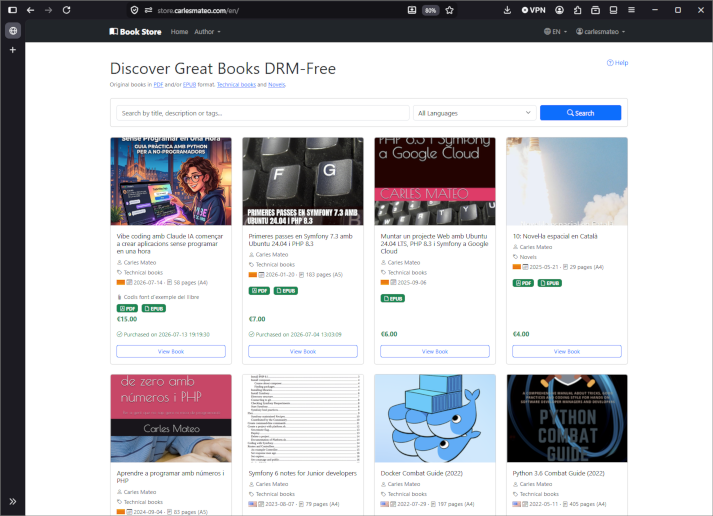713x516 pixels.
Task: Click the synced devices toolbar icon
Action: tap(613, 10)
